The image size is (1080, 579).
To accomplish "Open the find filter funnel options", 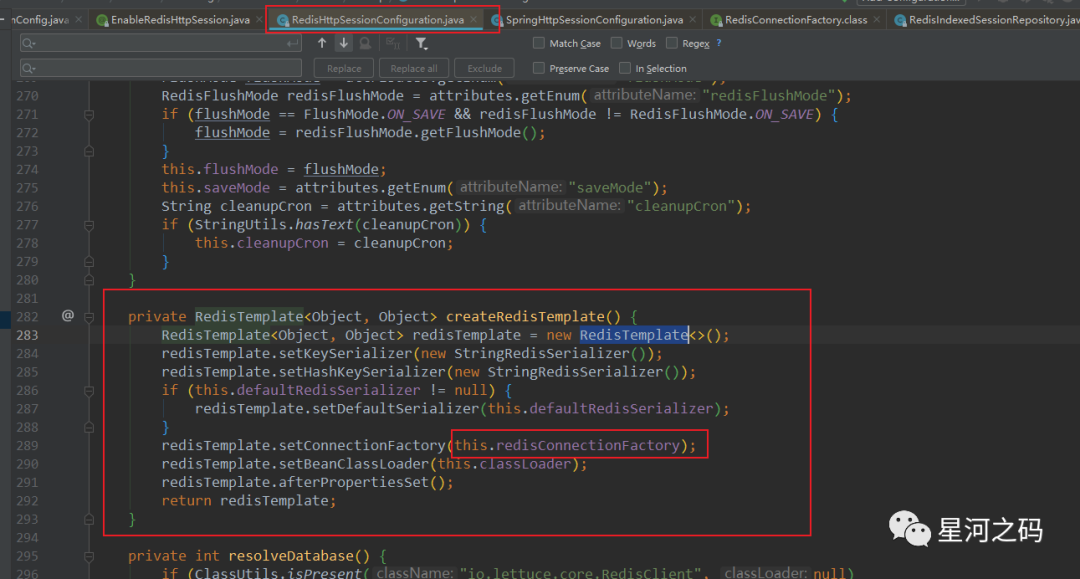I will tap(421, 44).
